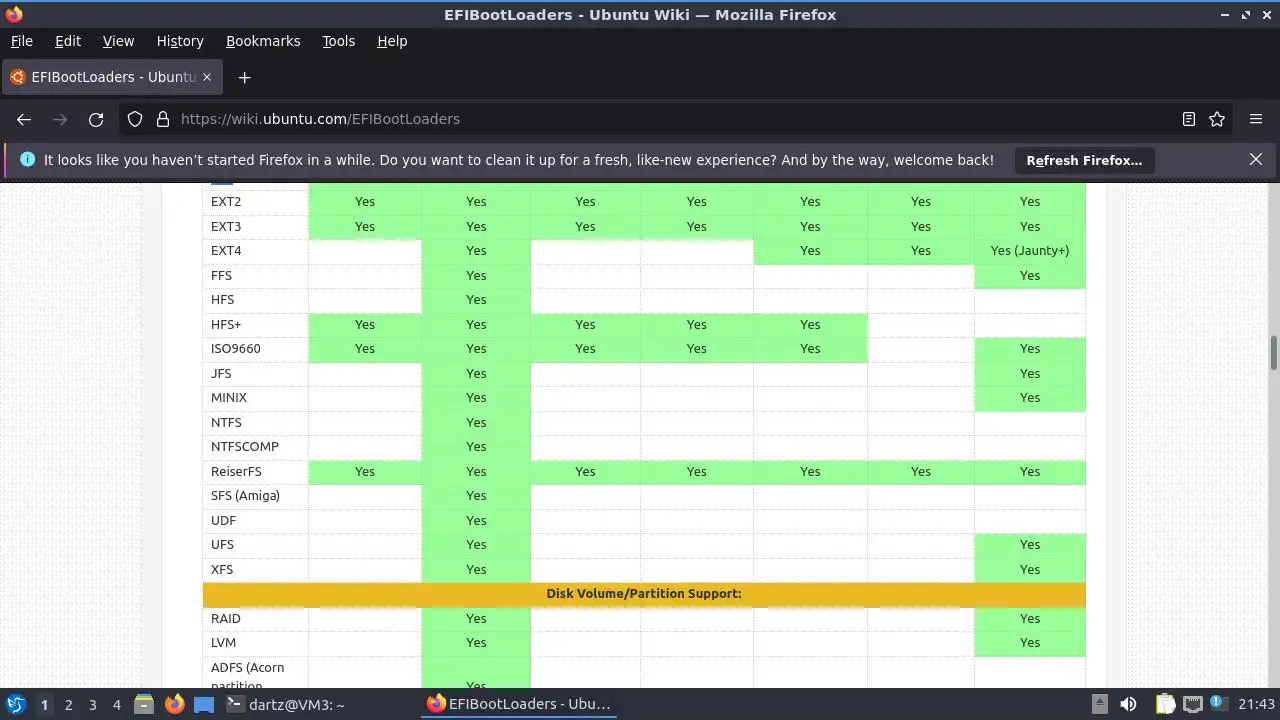
Task: Click the 'Yes (Jaunty+)' cell
Action: [1030, 251]
